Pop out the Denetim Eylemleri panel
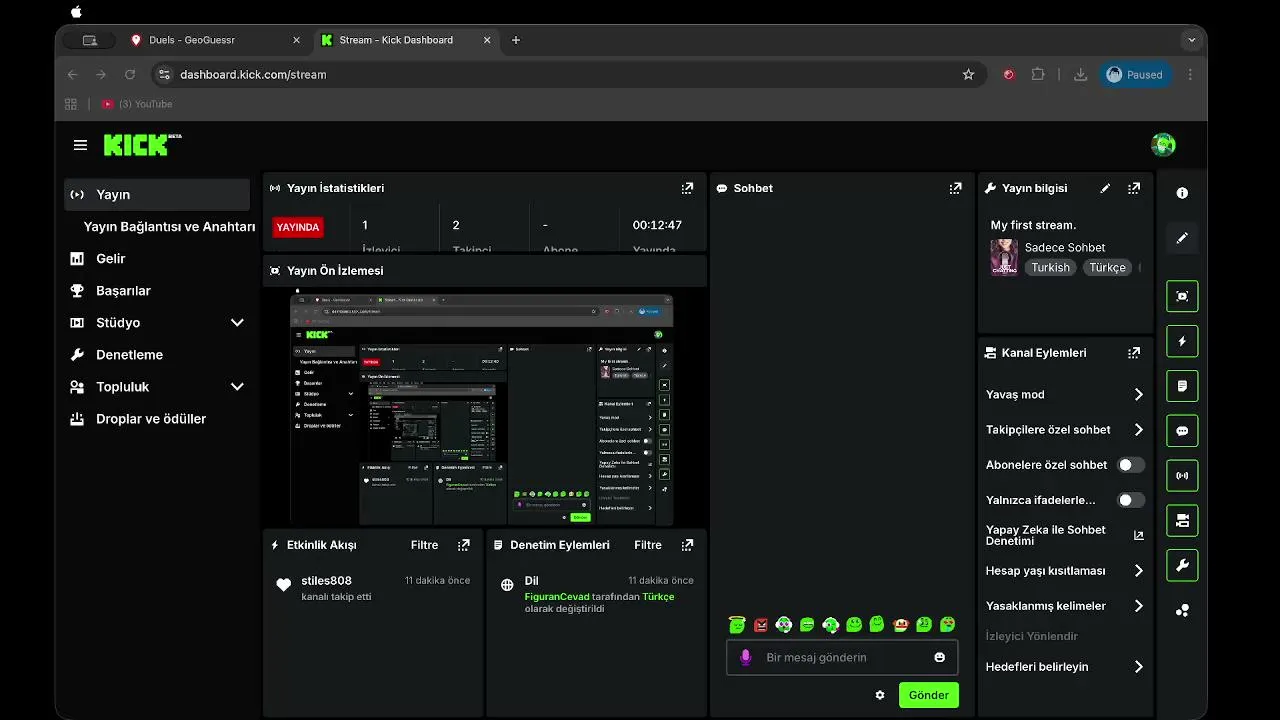The image size is (1280, 720). pos(687,545)
